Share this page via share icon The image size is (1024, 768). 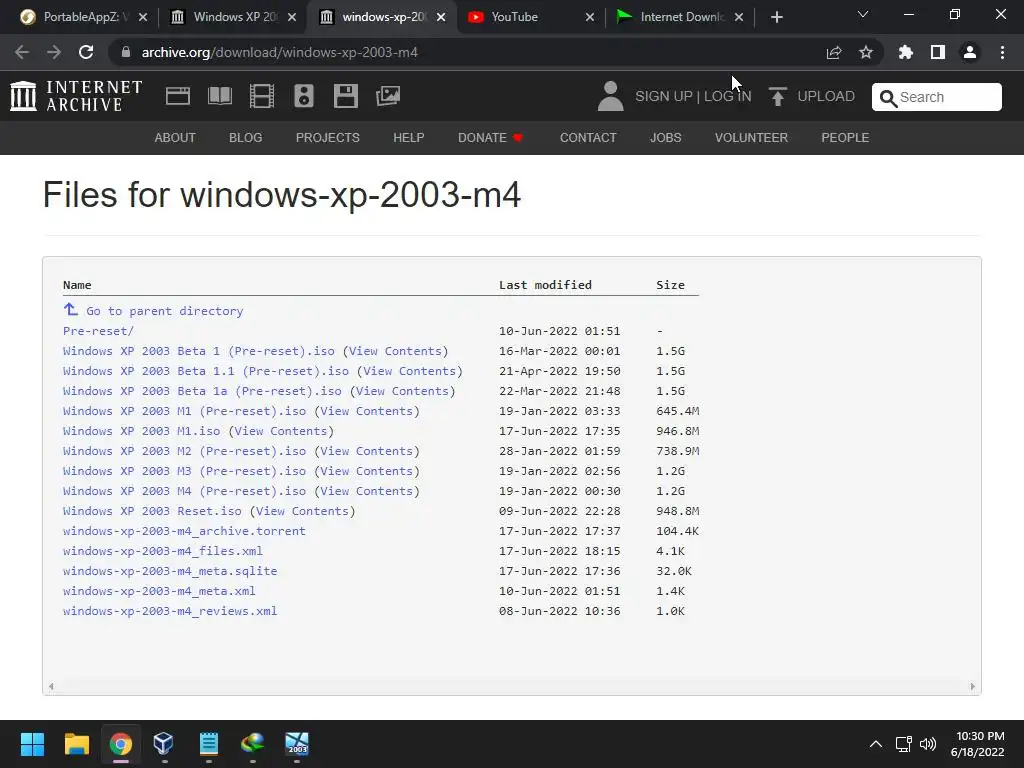pyautogui.click(x=834, y=52)
